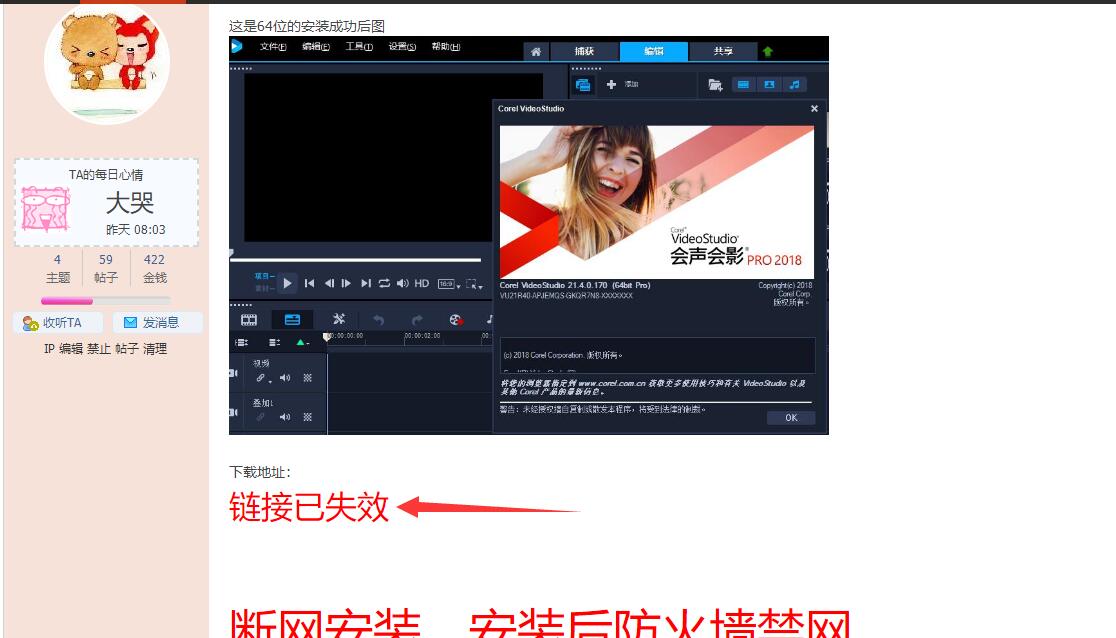Send a message via 发消息
This screenshot has width=1116, height=638.
click(x=157, y=323)
